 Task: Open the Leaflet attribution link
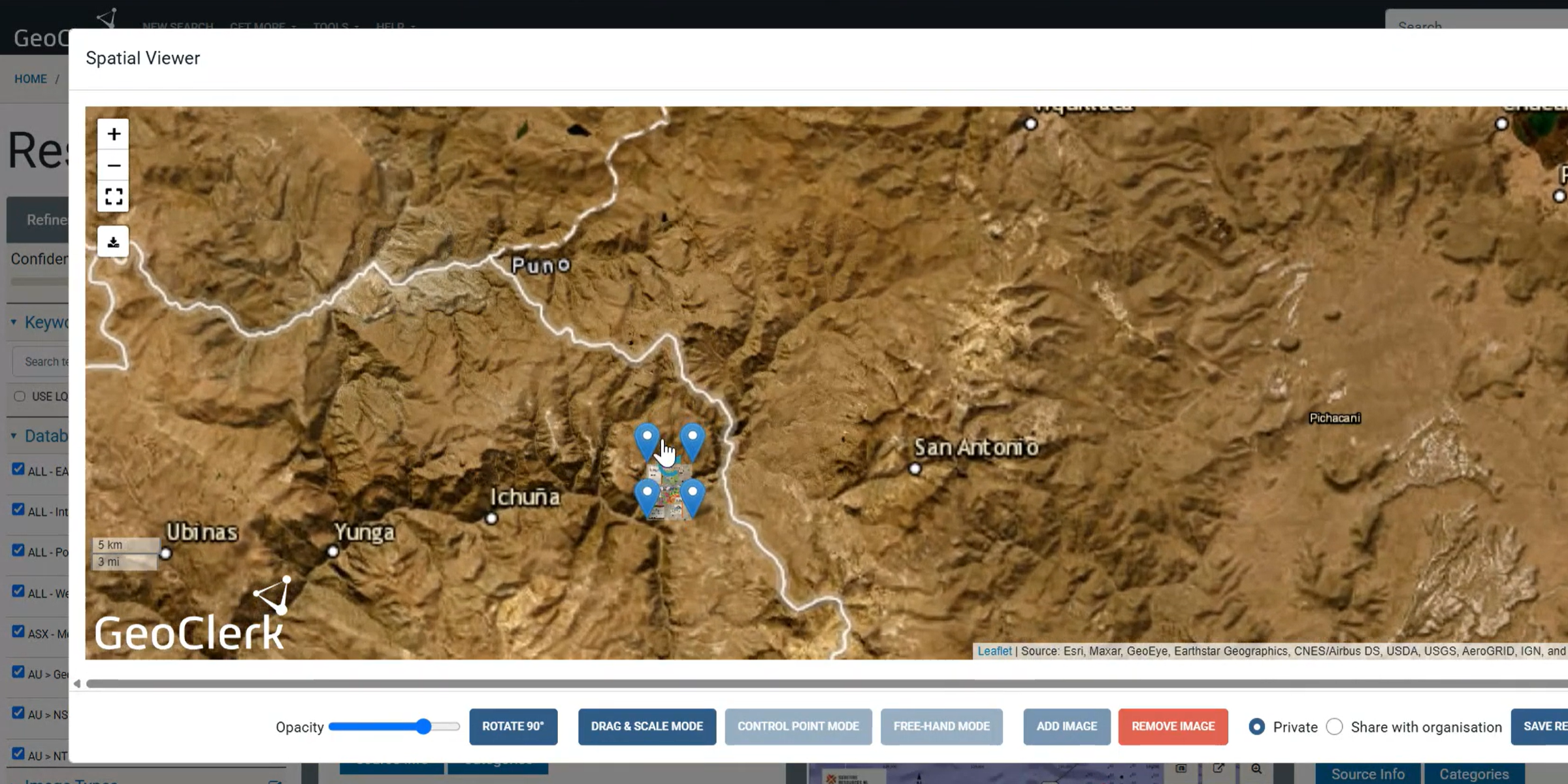[994, 651]
